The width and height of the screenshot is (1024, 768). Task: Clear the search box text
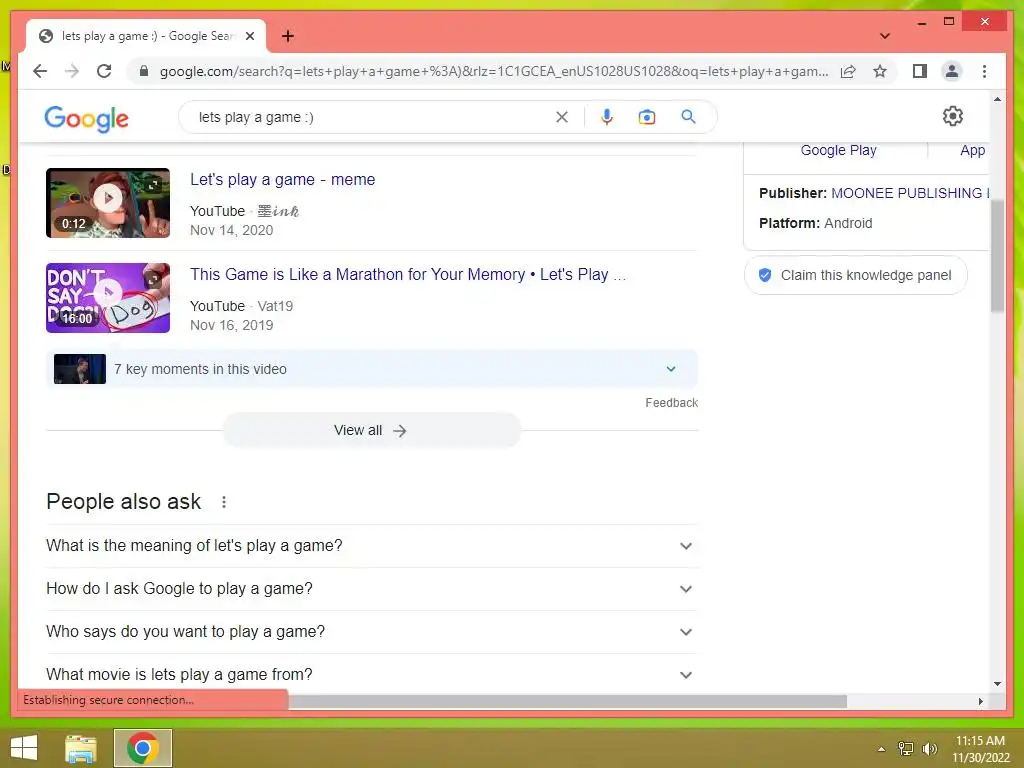coord(562,117)
